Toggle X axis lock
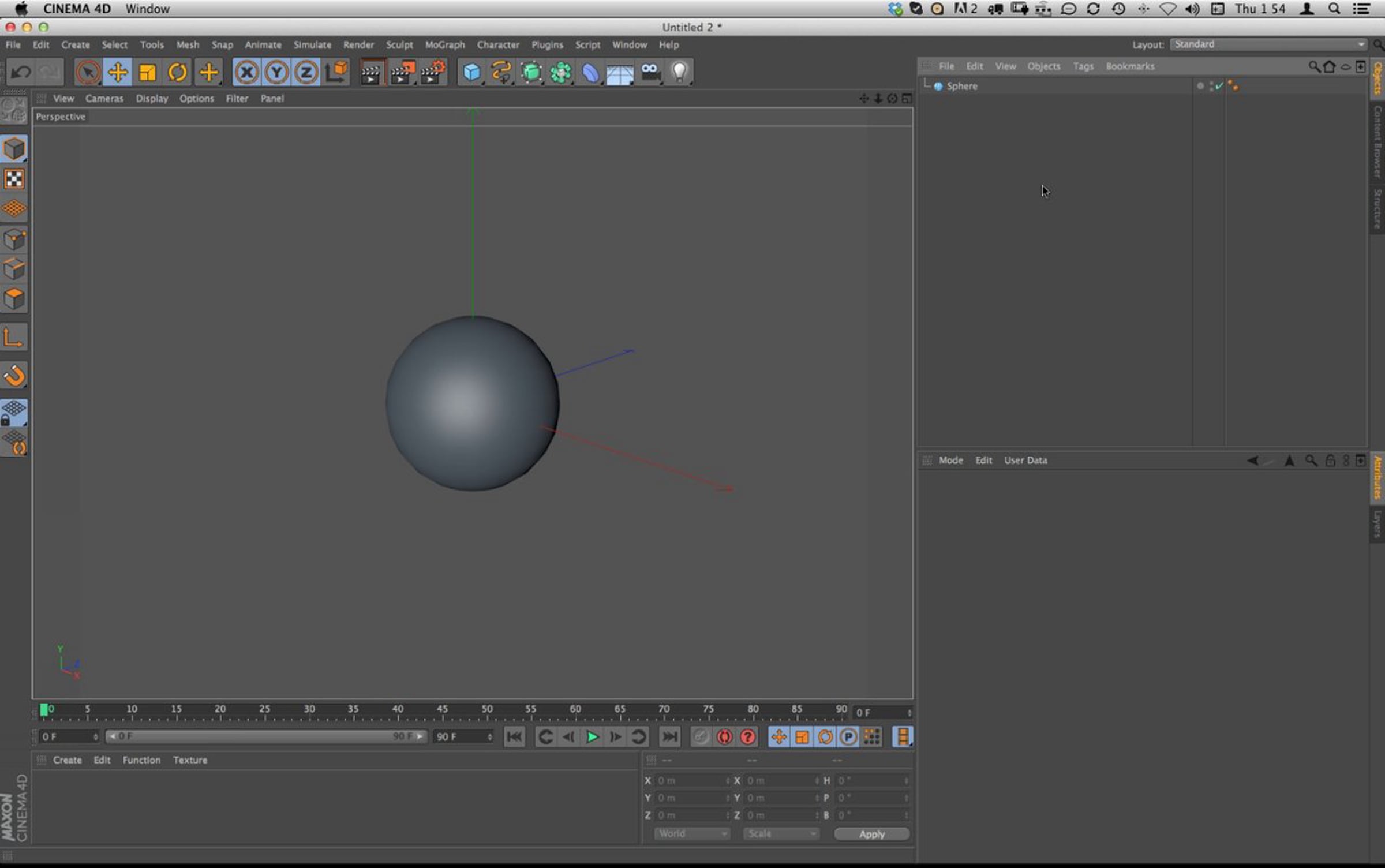The image size is (1385, 868). coord(246,72)
